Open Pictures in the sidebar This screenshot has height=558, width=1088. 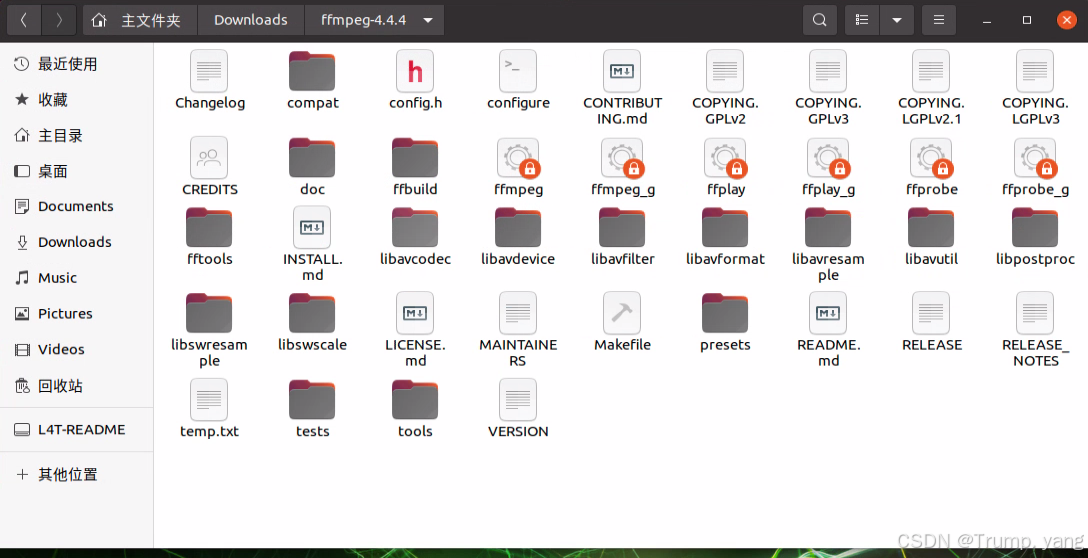pyautogui.click(x=76, y=314)
